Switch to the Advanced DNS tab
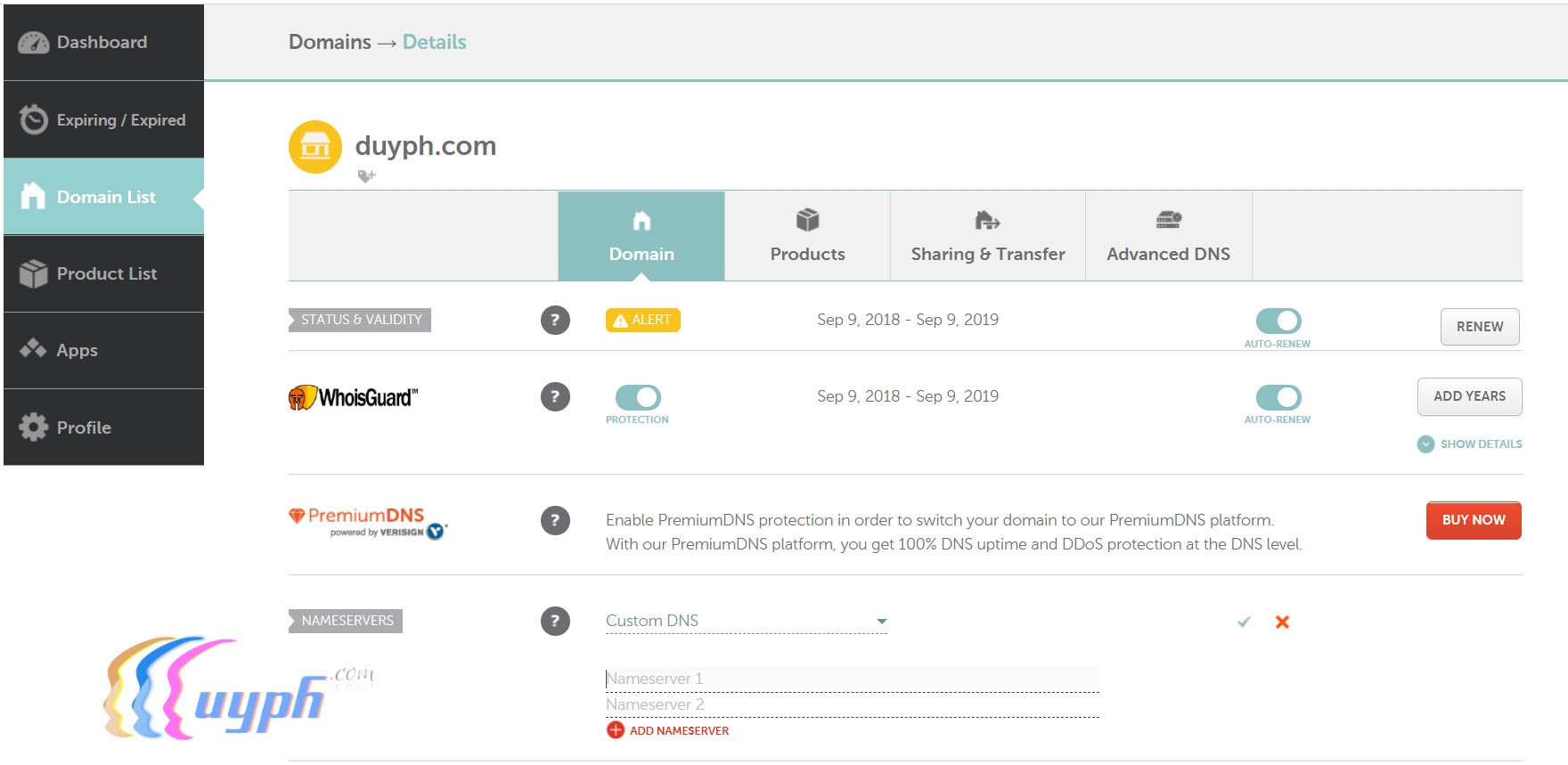 click(x=1168, y=236)
